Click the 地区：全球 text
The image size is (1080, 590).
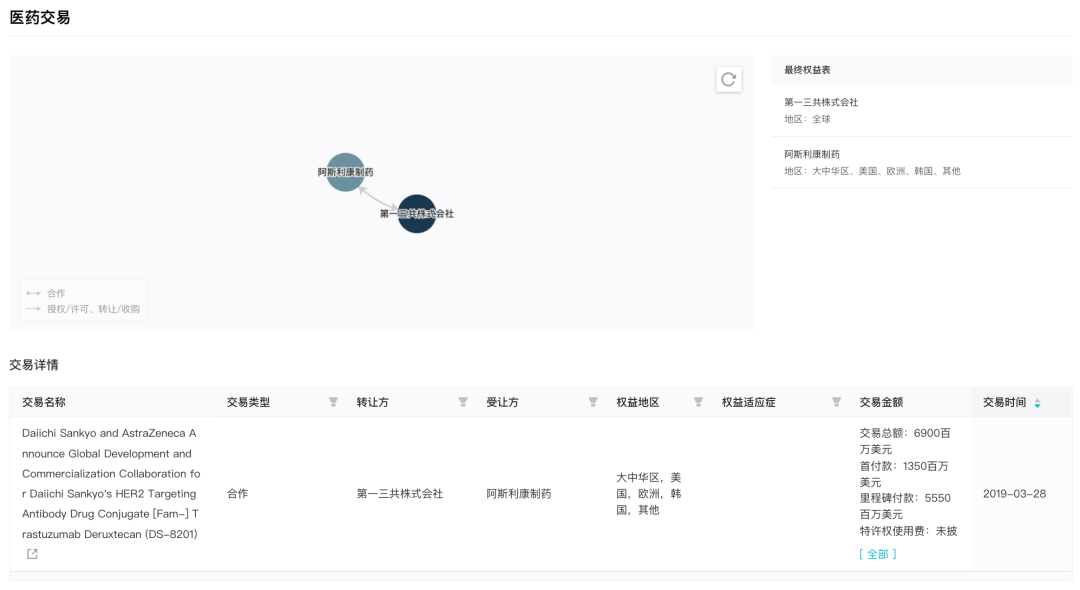tap(807, 119)
